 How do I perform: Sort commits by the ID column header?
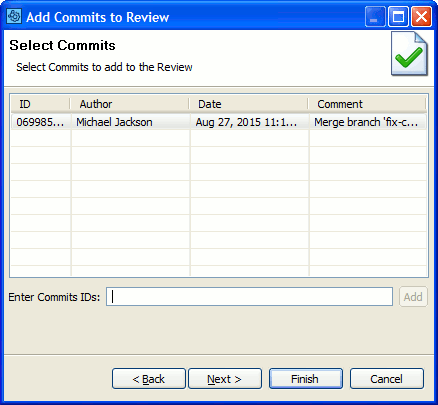pos(40,104)
